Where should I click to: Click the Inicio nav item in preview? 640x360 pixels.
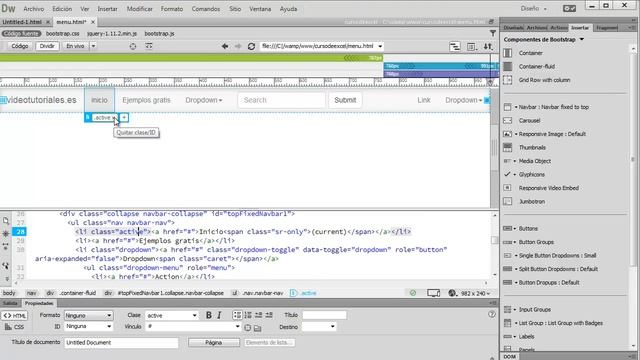[x=100, y=100]
